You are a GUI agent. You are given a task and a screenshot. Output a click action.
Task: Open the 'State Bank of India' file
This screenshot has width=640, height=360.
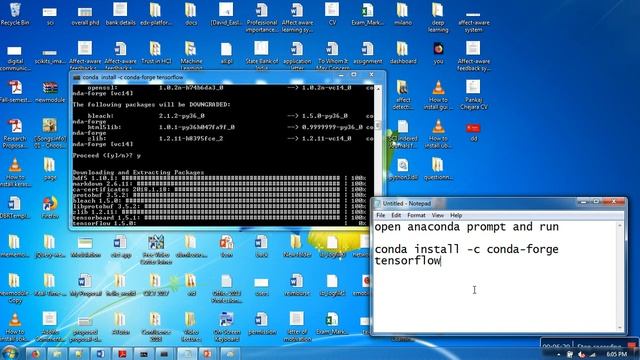point(262,55)
